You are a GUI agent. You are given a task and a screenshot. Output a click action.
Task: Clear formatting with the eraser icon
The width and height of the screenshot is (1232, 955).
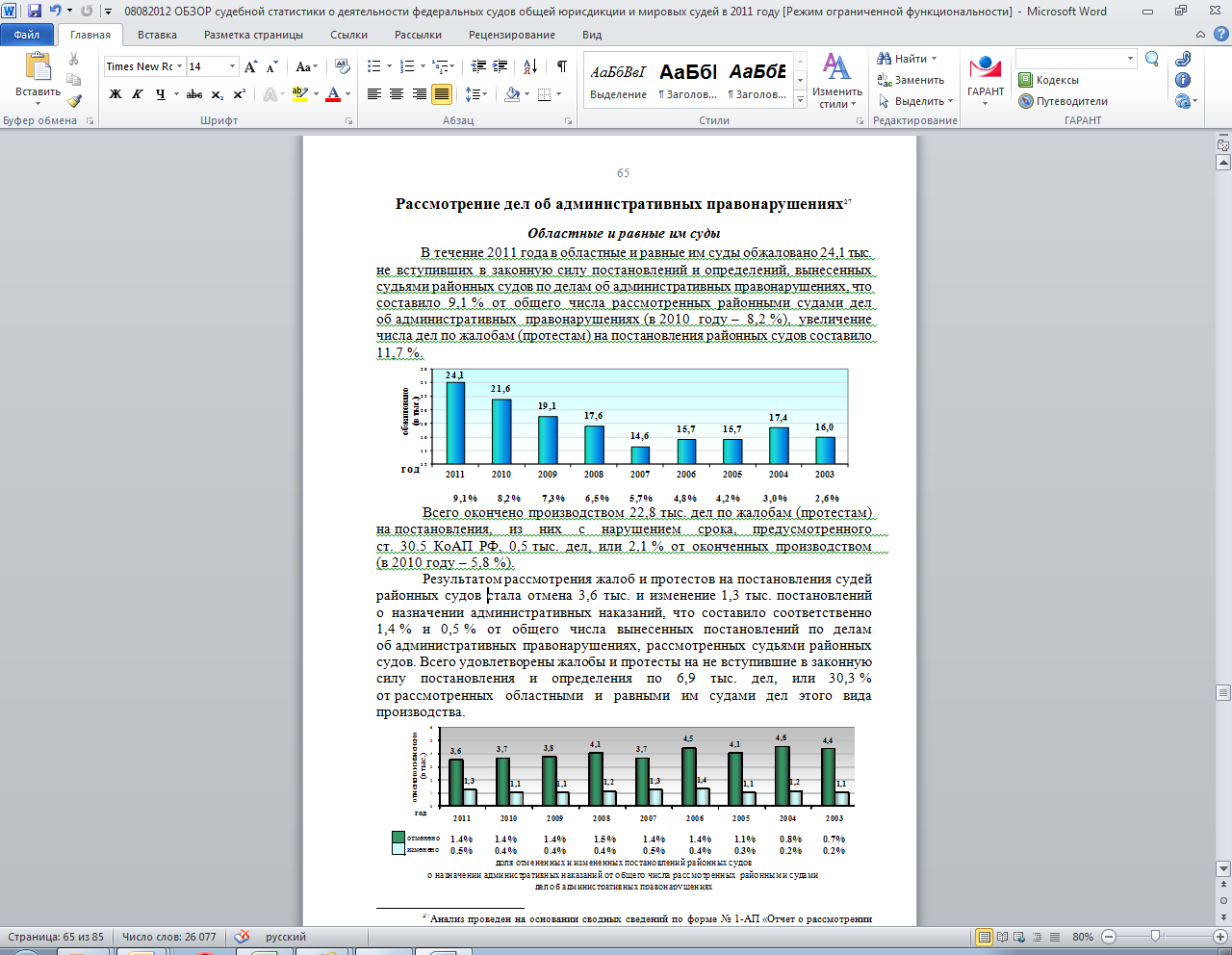click(x=342, y=66)
